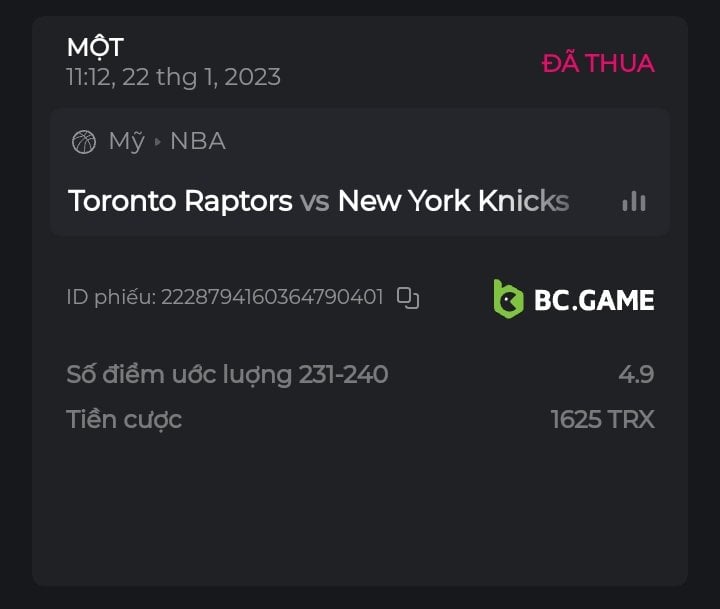Open match statistics bar chart icon
This screenshot has height=609, width=720.
633,201
